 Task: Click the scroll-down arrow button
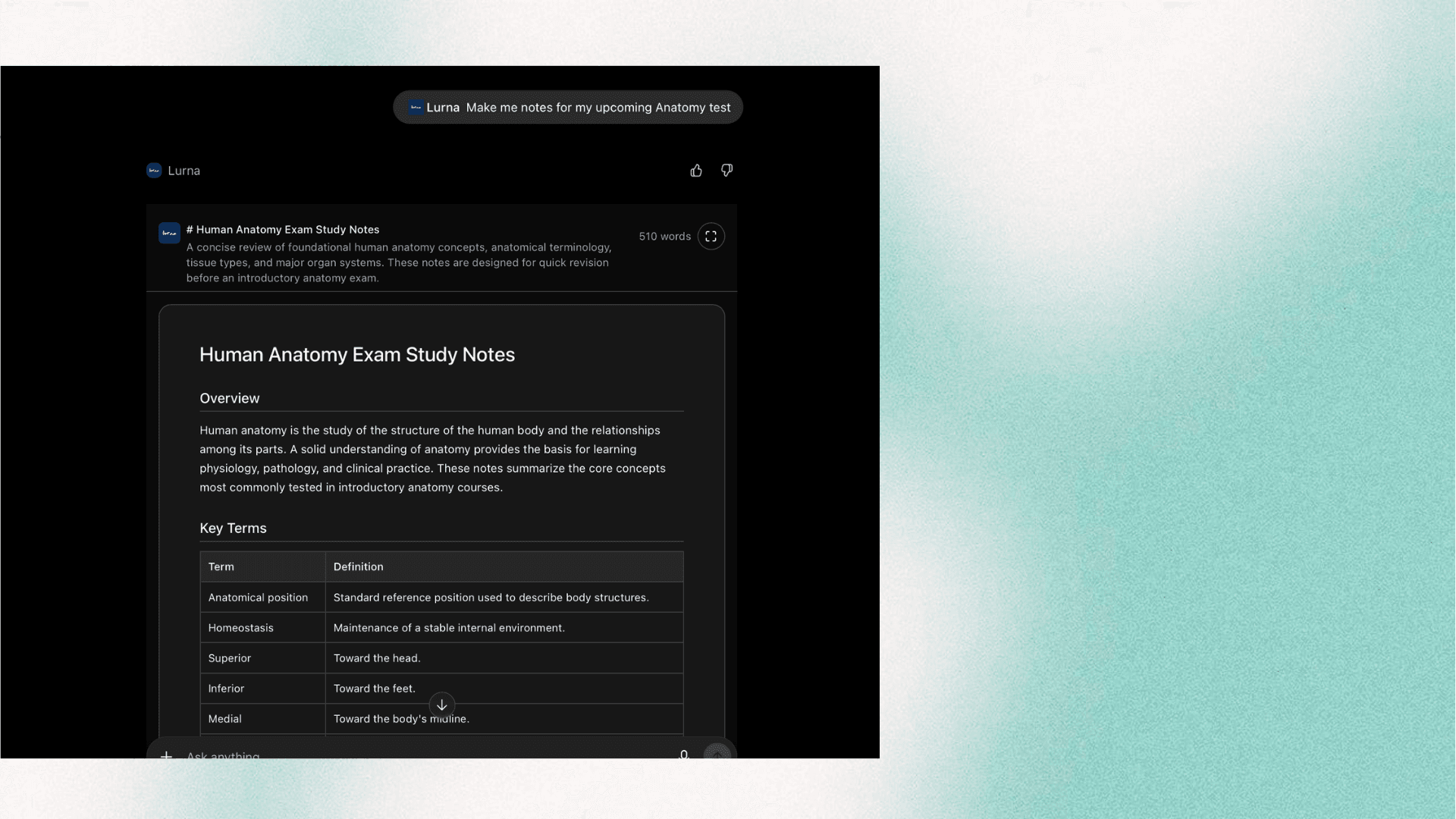[441, 705]
